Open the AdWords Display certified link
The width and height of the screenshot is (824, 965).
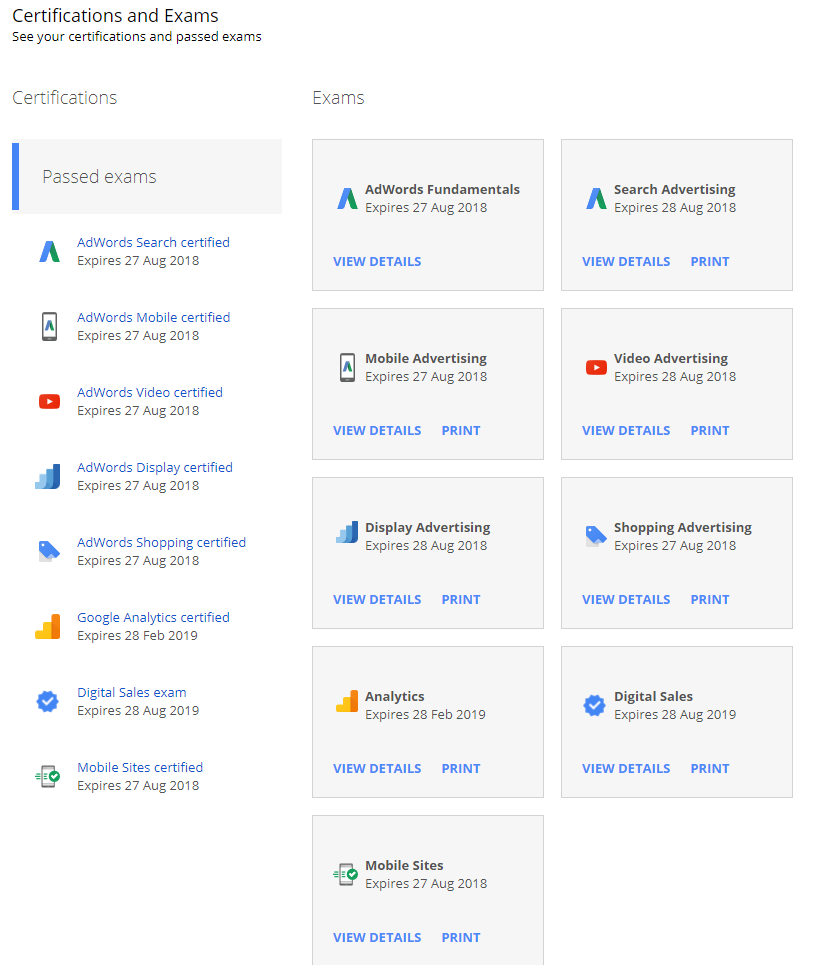click(154, 468)
